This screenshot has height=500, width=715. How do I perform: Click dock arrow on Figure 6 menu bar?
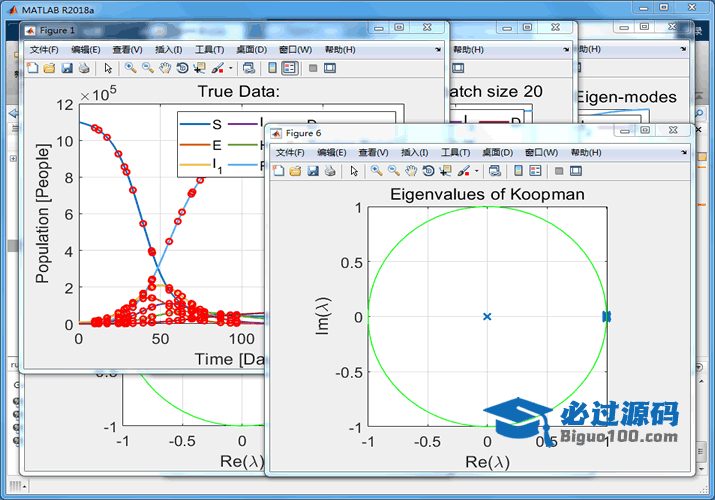click(x=684, y=153)
